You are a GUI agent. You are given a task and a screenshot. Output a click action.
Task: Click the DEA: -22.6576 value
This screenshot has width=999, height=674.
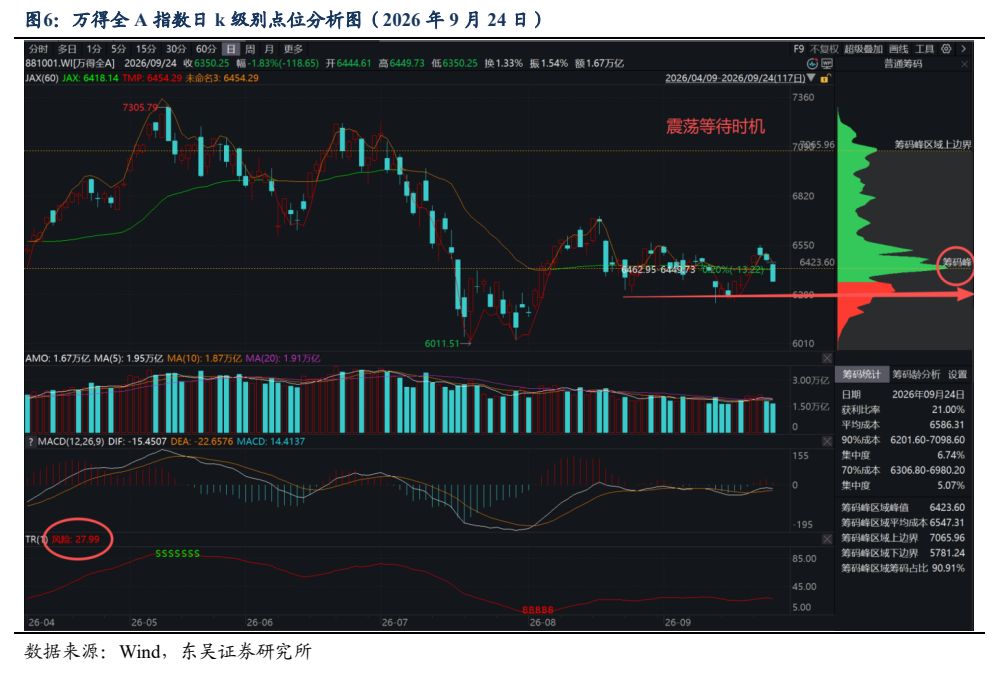tap(201, 441)
